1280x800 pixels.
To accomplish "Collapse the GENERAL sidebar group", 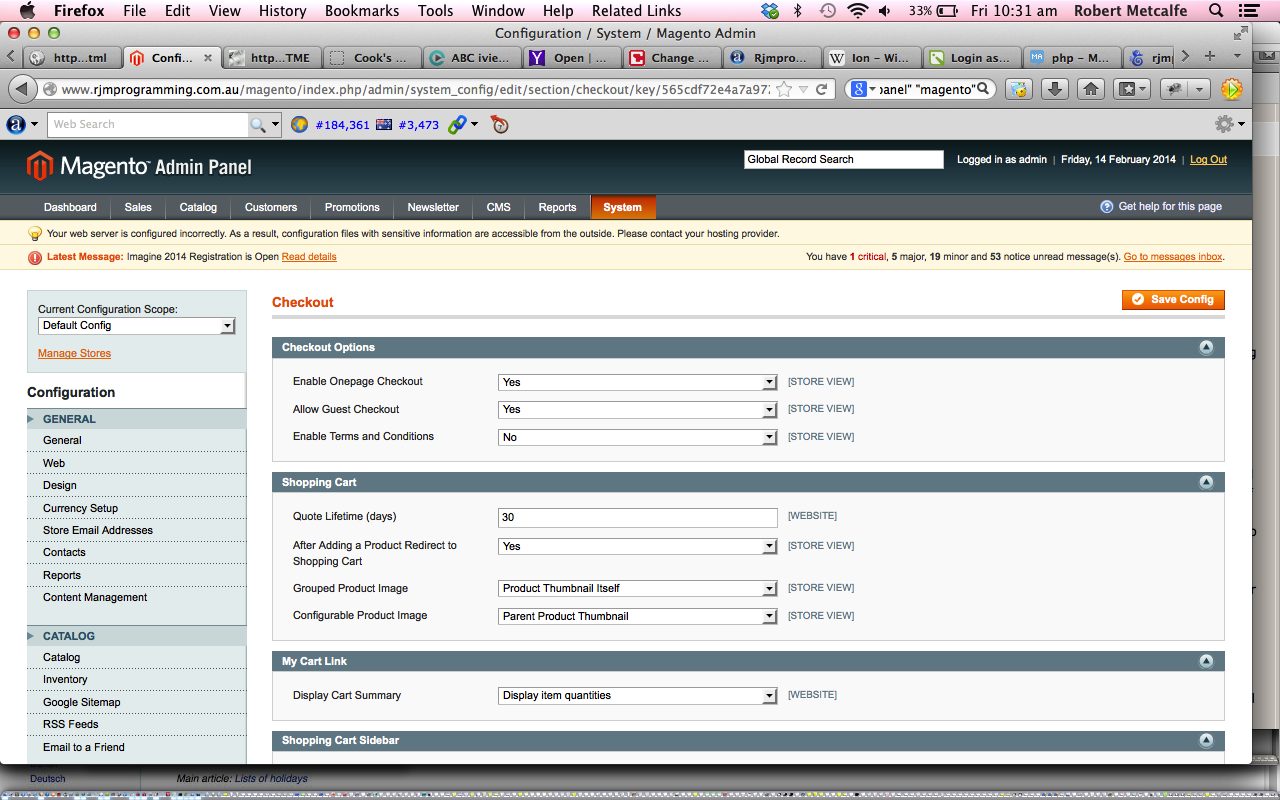I will coord(136,419).
